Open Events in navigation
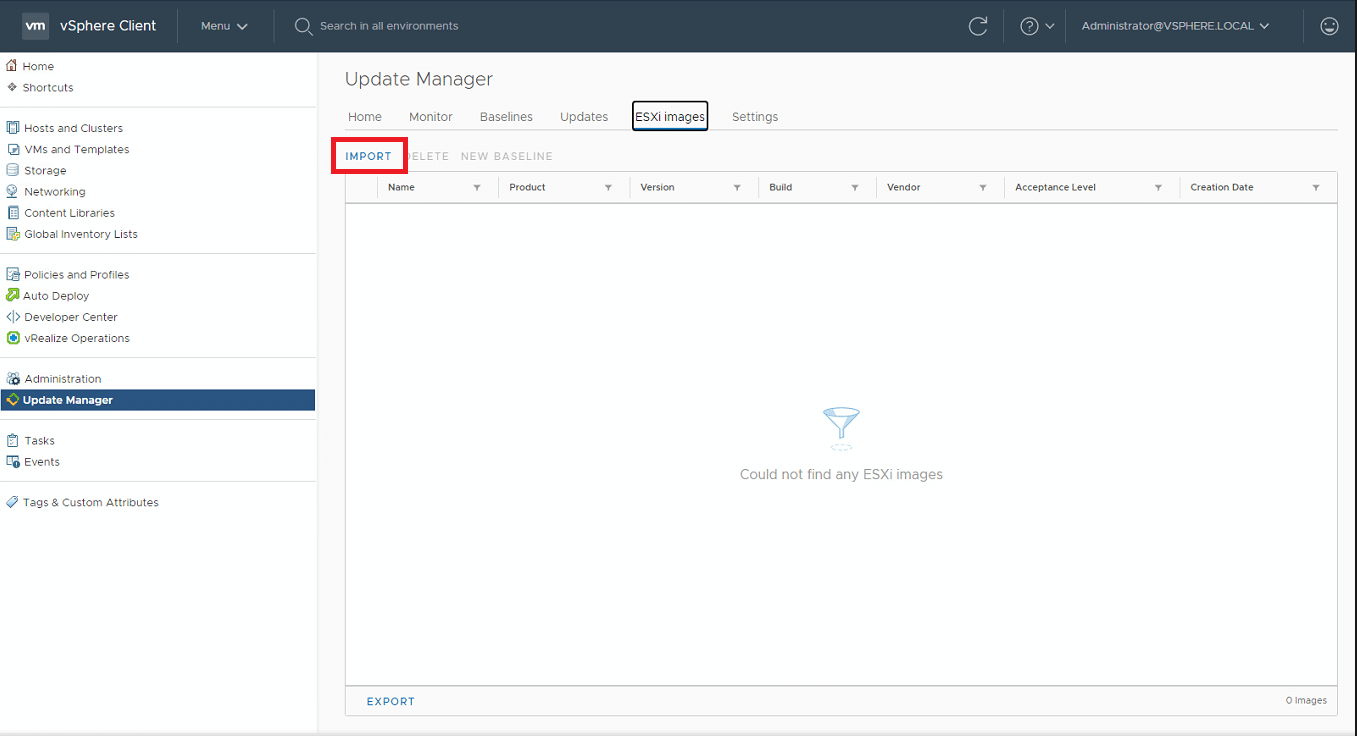 tap(42, 462)
